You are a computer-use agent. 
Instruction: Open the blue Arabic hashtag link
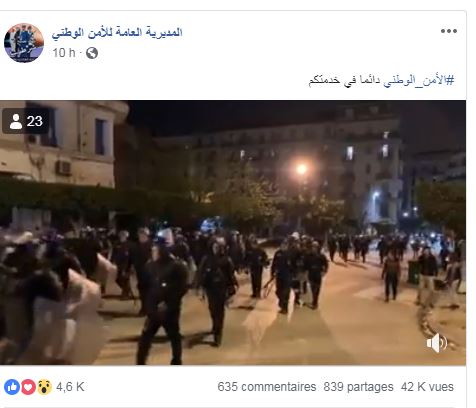(419, 80)
